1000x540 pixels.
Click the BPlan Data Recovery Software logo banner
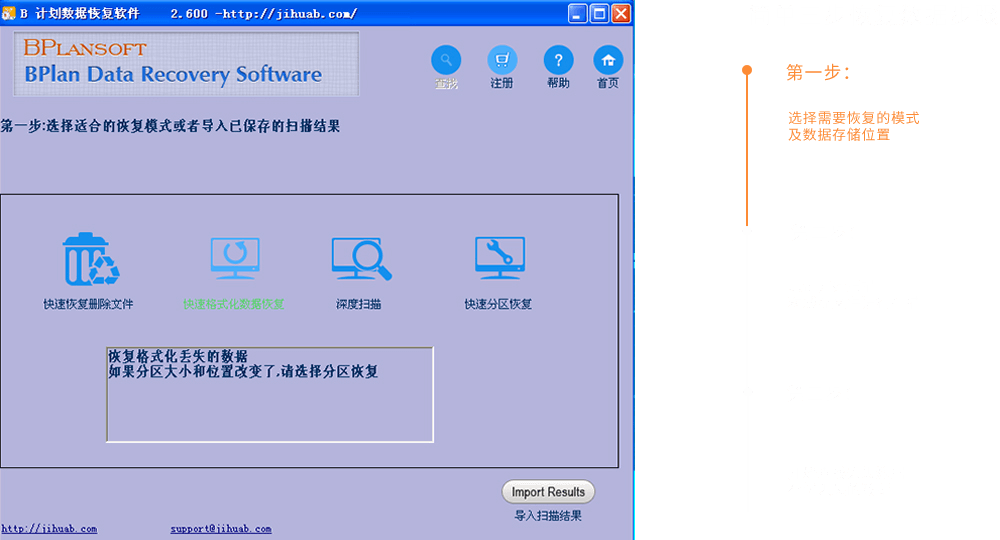click(x=188, y=64)
